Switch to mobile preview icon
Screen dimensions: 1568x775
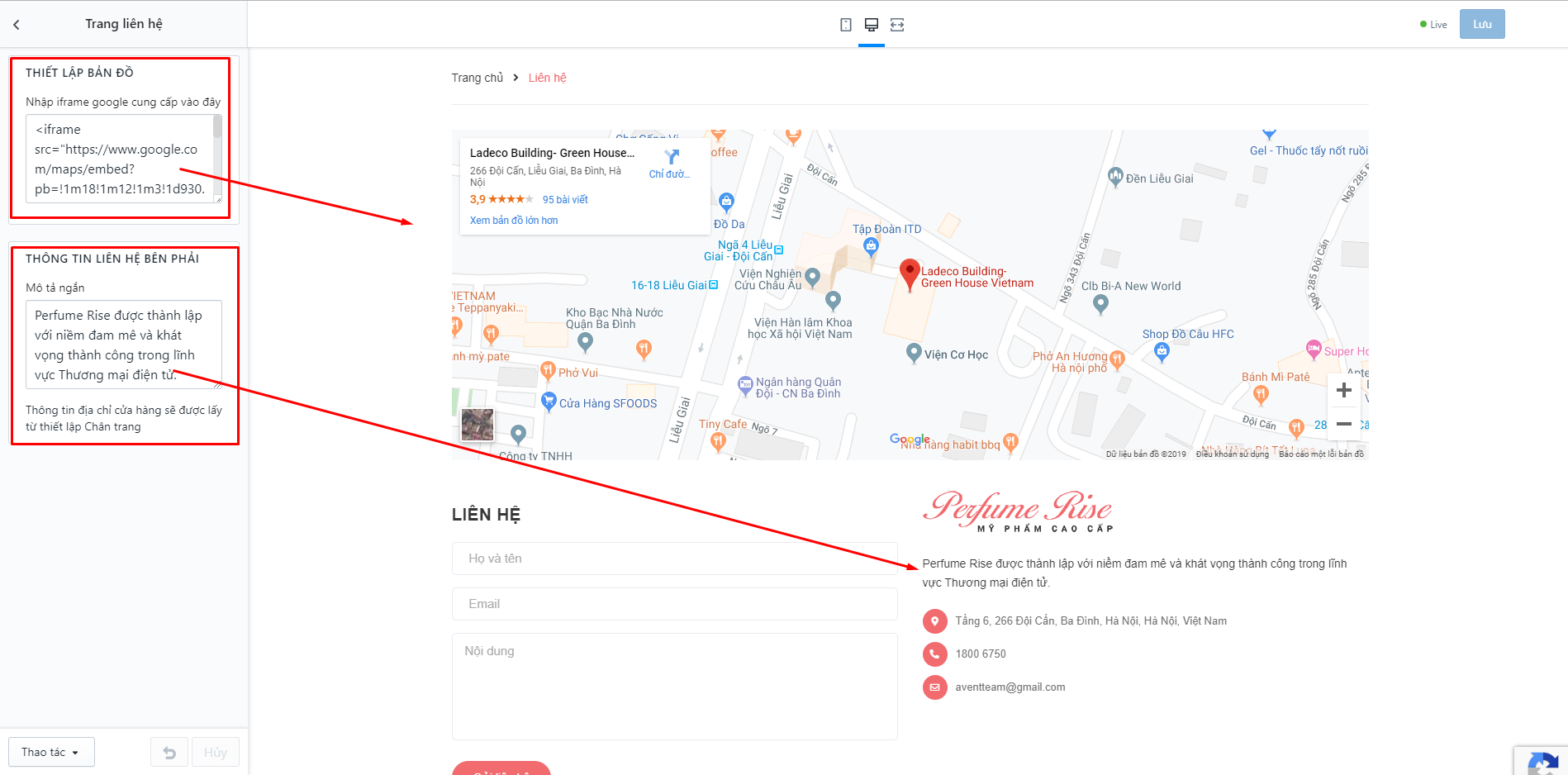(x=846, y=25)
